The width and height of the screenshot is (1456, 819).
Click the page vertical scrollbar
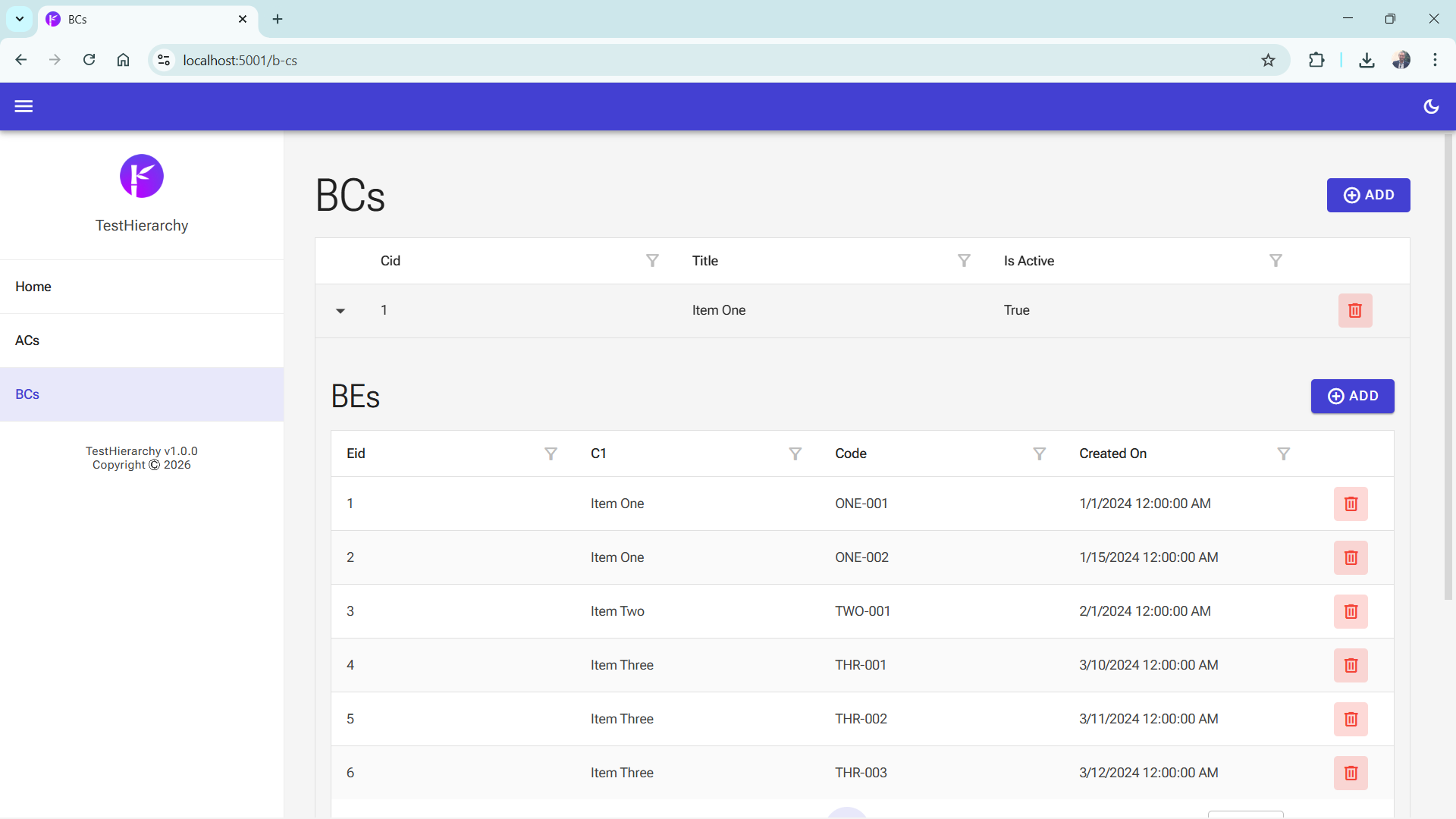point(1448,364)
